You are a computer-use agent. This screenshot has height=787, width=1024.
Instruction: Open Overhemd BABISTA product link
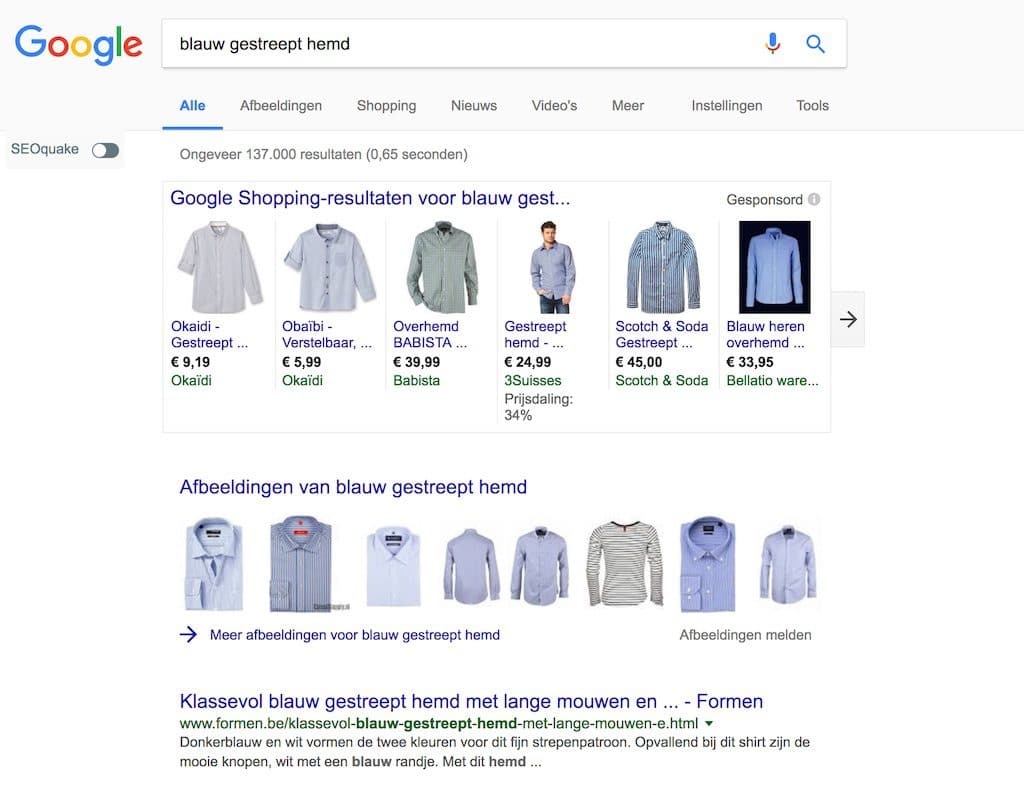tap(430, 334)
